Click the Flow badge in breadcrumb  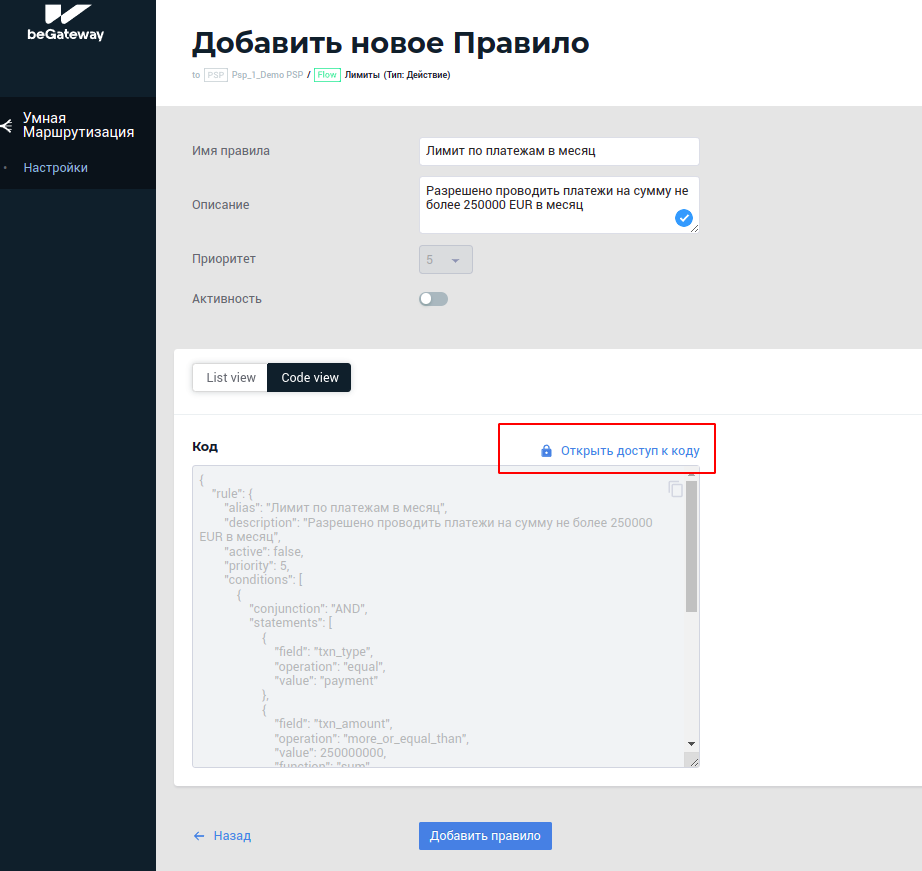(327, 75)
